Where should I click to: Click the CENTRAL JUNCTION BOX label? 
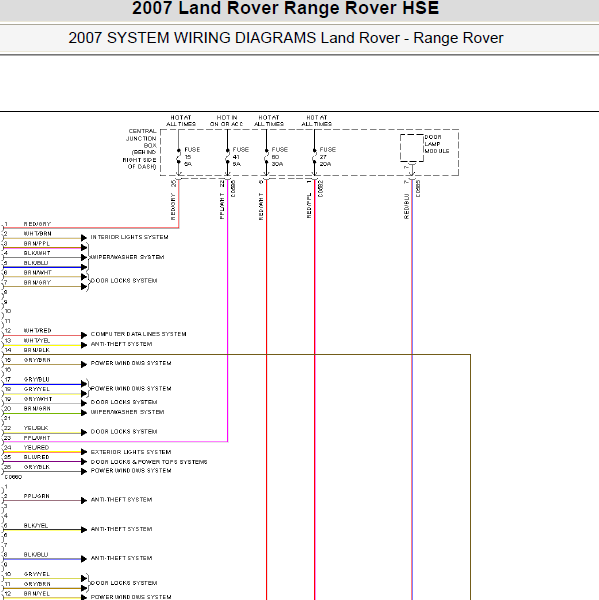pyautogui.click(x=139, y=149)
